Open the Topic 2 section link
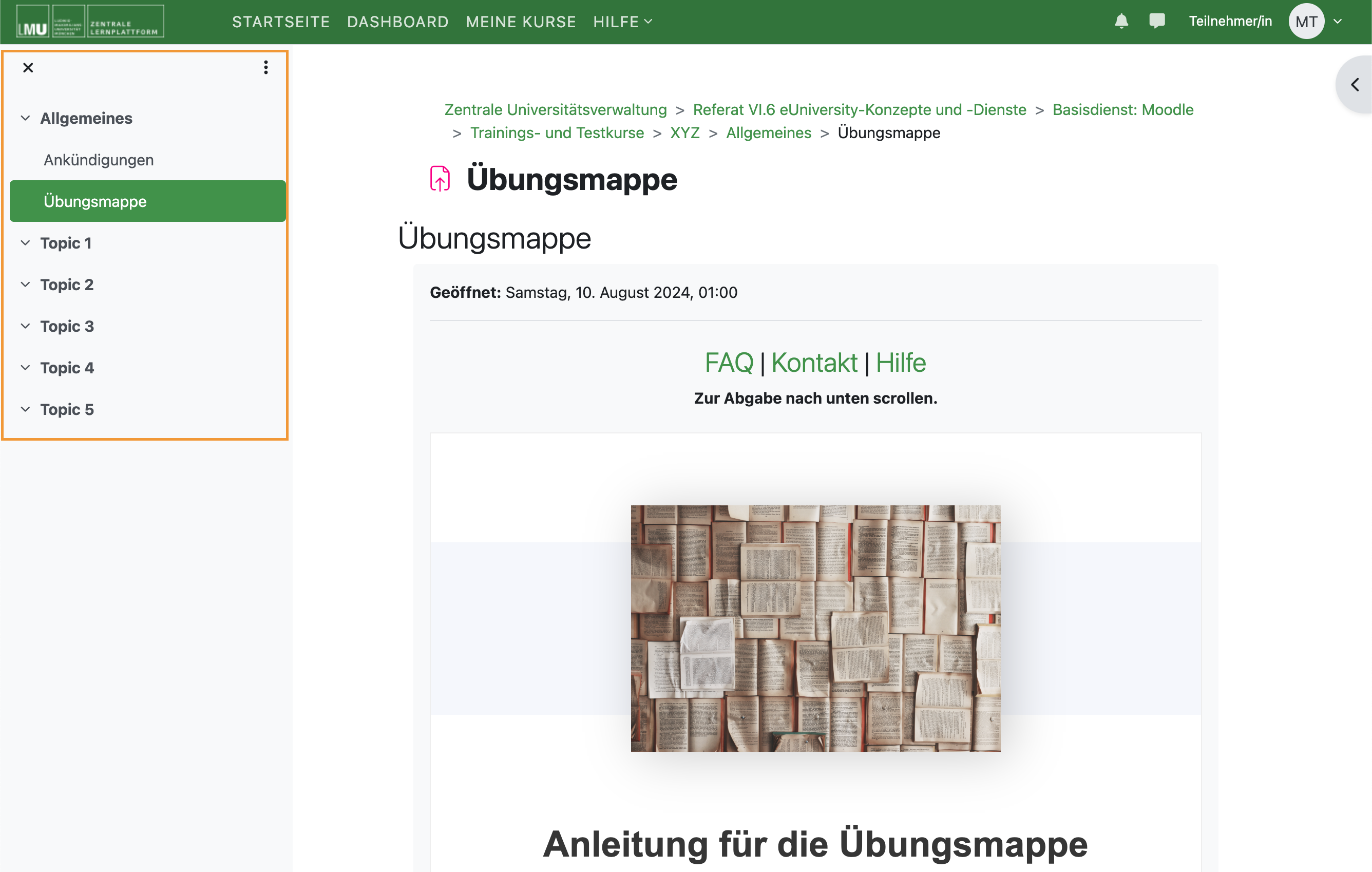Image resolution: width=1372 pixels, height=872 pixels. [x=67, y=285]
